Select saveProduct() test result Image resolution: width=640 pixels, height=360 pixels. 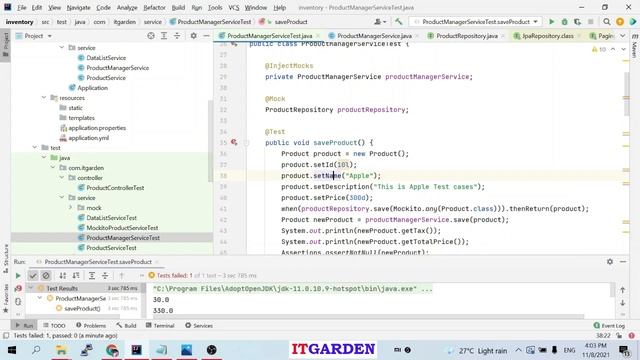[82, 308]
